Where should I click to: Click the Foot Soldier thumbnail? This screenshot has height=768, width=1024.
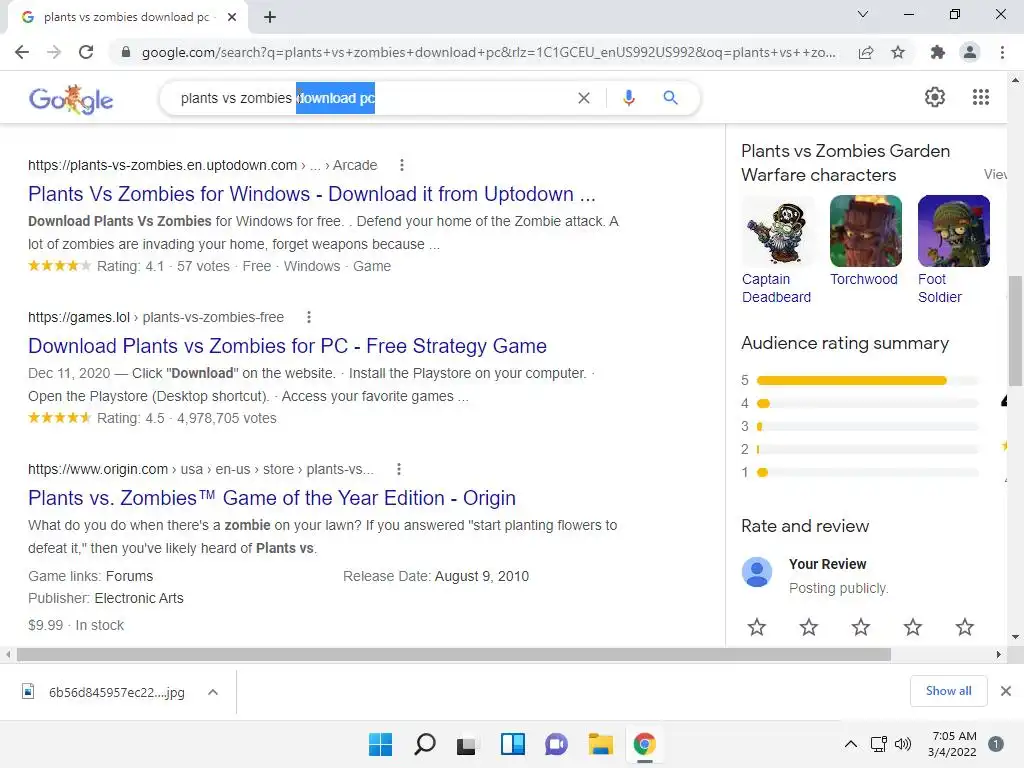coord(953,231)
